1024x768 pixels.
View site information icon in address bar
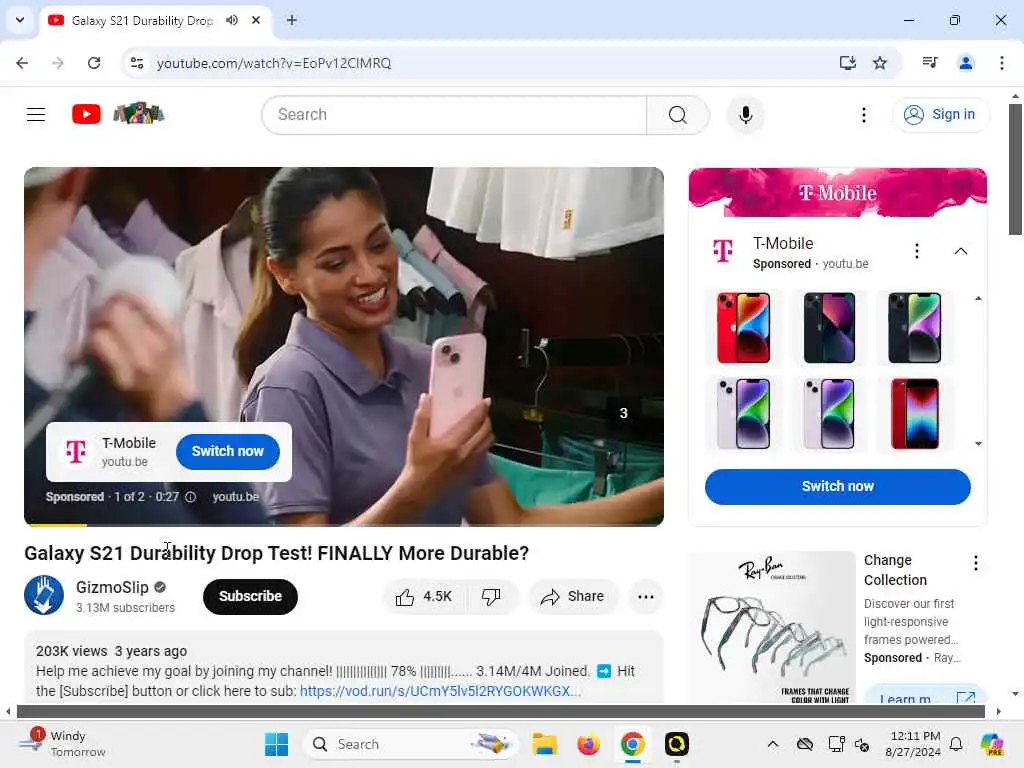[x=137, y=63]
